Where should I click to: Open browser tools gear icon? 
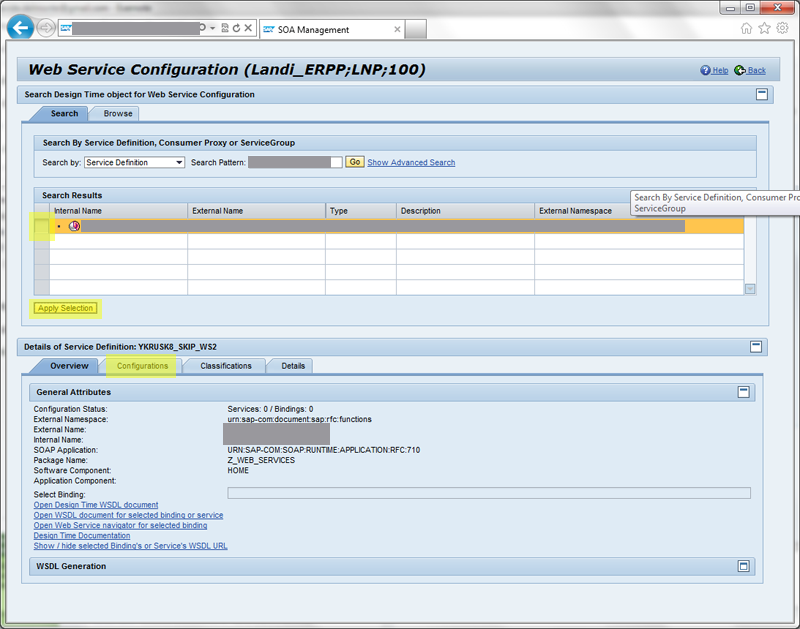tap(782, 28)
